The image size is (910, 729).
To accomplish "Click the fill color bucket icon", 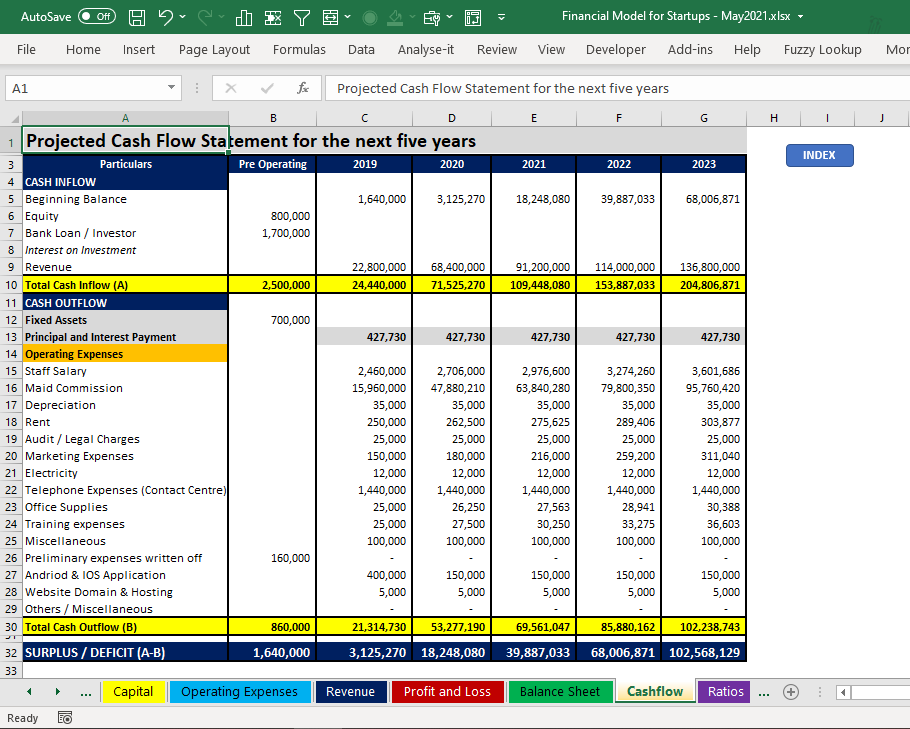I will tap(395, 17).
